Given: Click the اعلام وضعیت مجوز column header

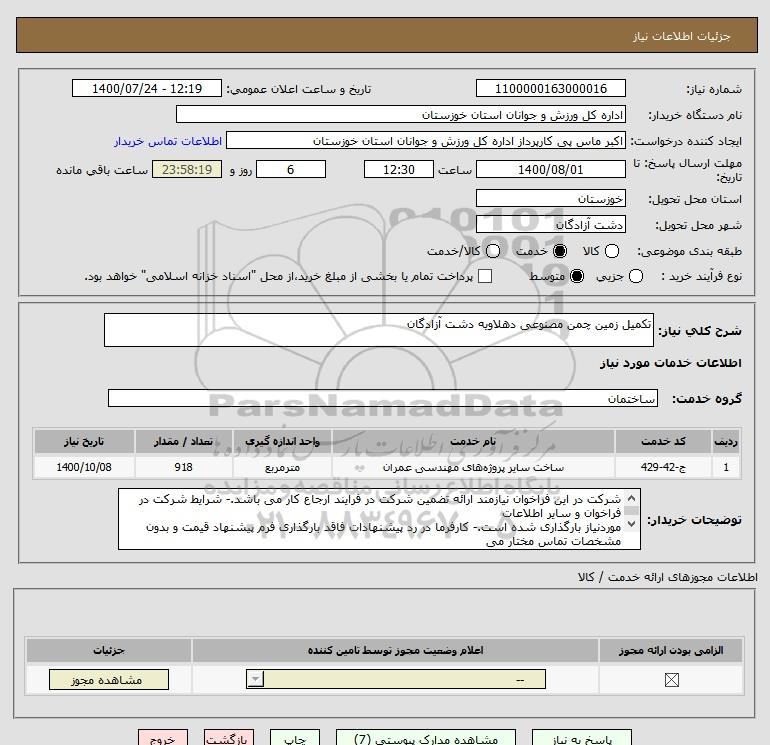Looking at the screenshot, I should coord(395,650).
